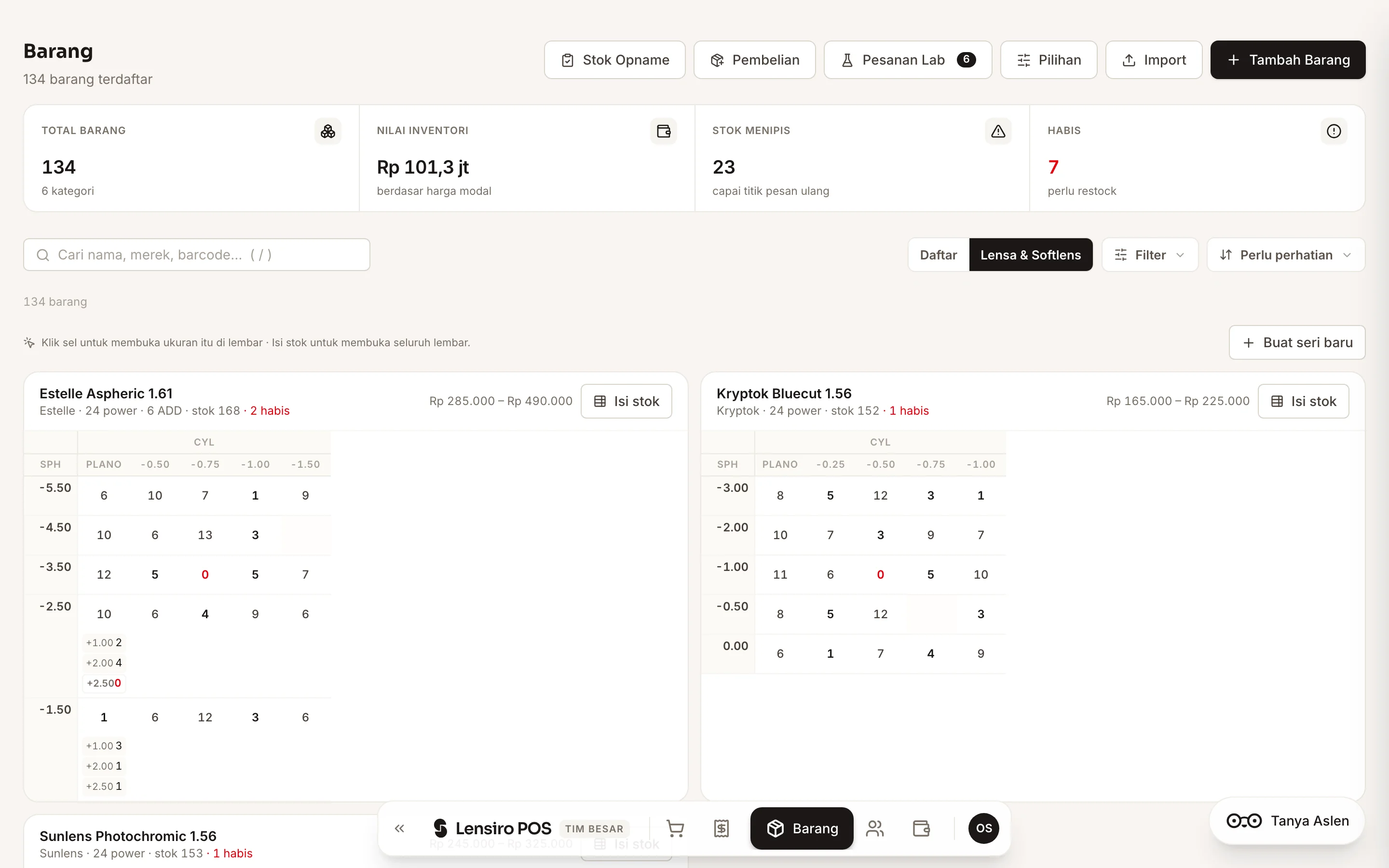Open the Perlu perhatian sort dropdown

coord(1286,255)
